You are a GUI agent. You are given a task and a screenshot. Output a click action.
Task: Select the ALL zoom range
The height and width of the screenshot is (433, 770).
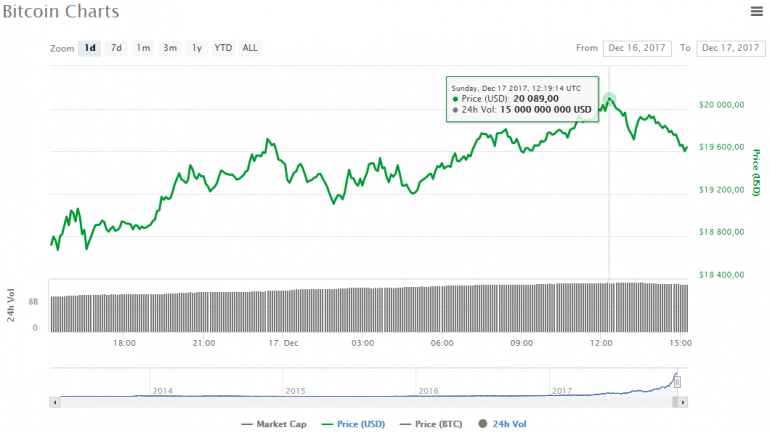click(250, 48)
